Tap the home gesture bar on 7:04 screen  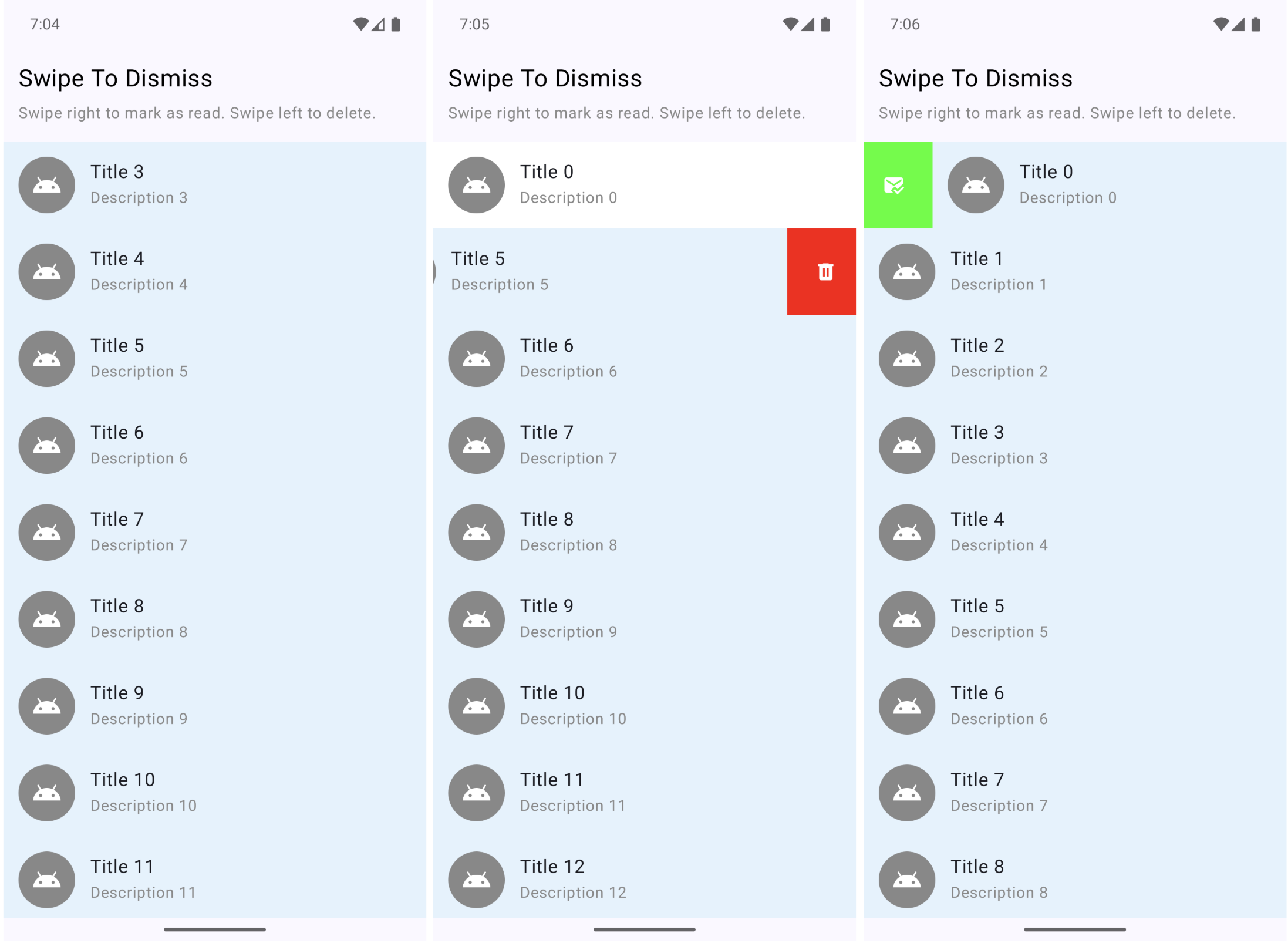pos(214,929)
